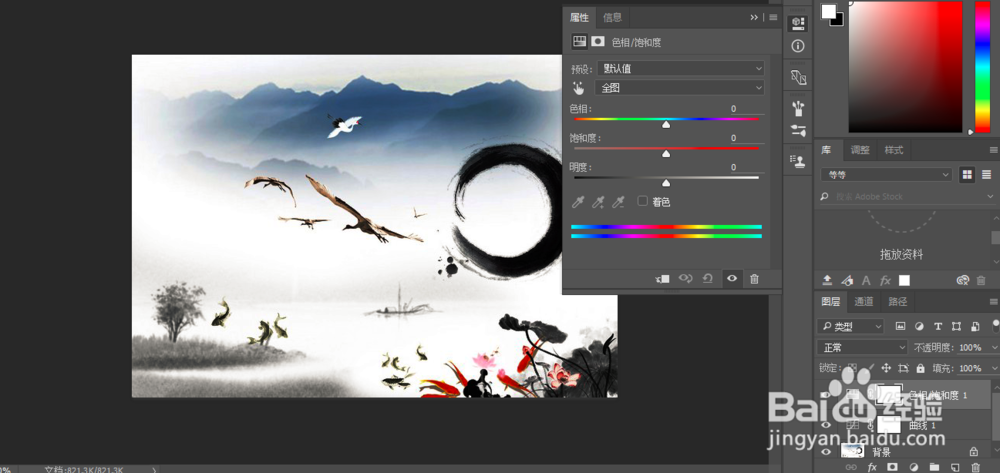1000x473 pixels.
Task: Click add layer style fx button in Layers
Action: (872, 467)
